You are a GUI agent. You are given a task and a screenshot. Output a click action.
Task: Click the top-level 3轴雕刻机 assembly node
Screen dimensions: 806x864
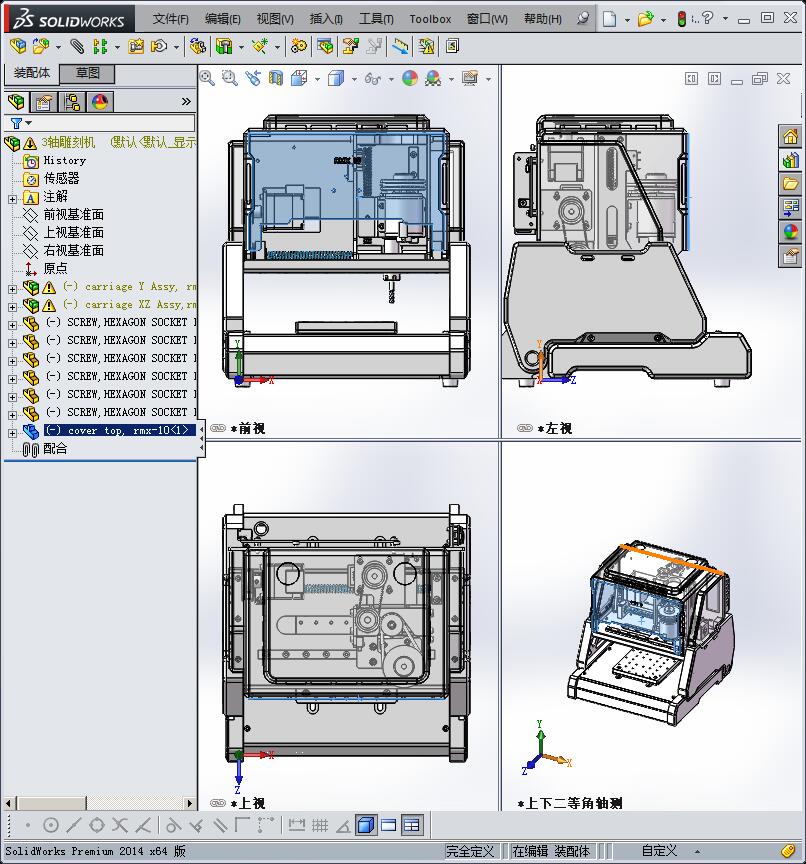coord(68,142)
